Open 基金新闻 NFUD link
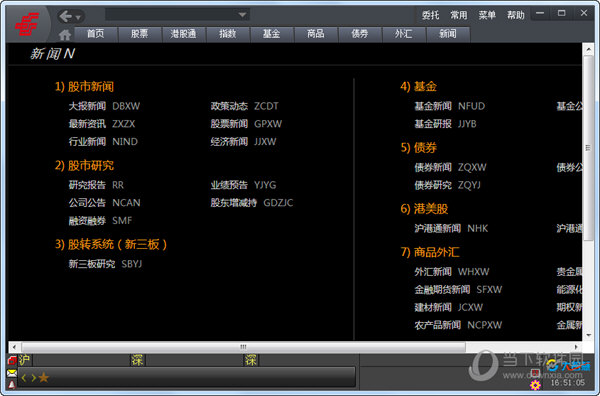 (450, 106)
